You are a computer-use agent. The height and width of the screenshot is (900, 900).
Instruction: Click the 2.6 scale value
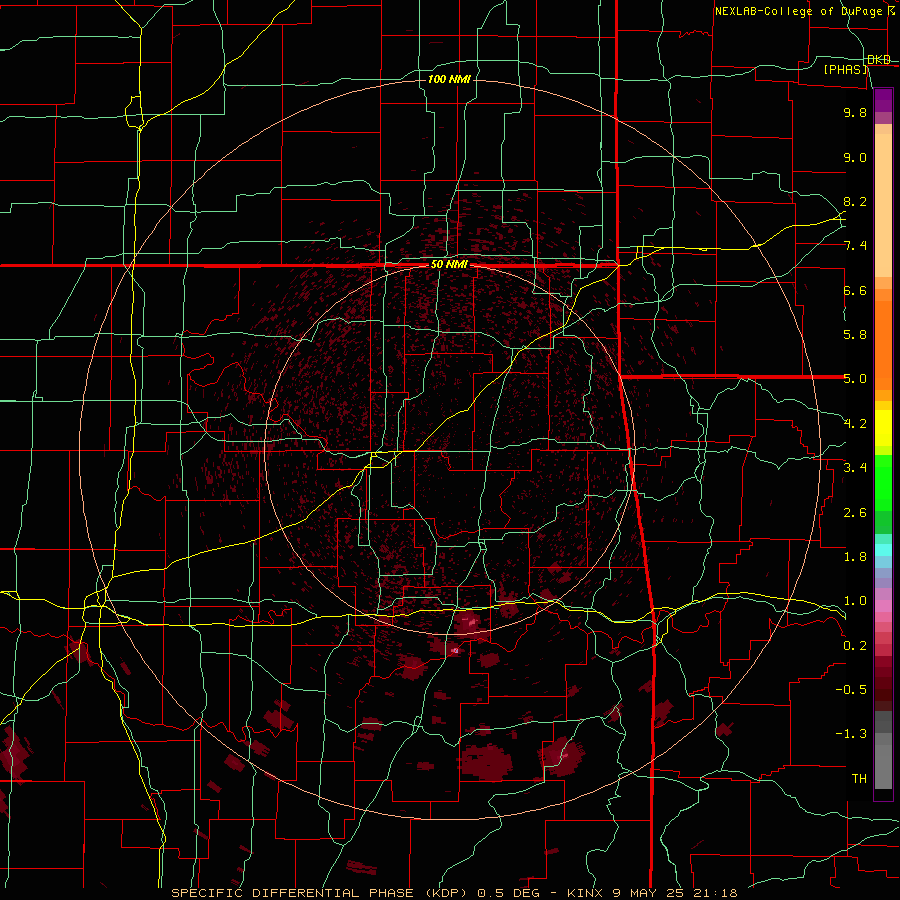pyautogui.click(x=855, y=512)
